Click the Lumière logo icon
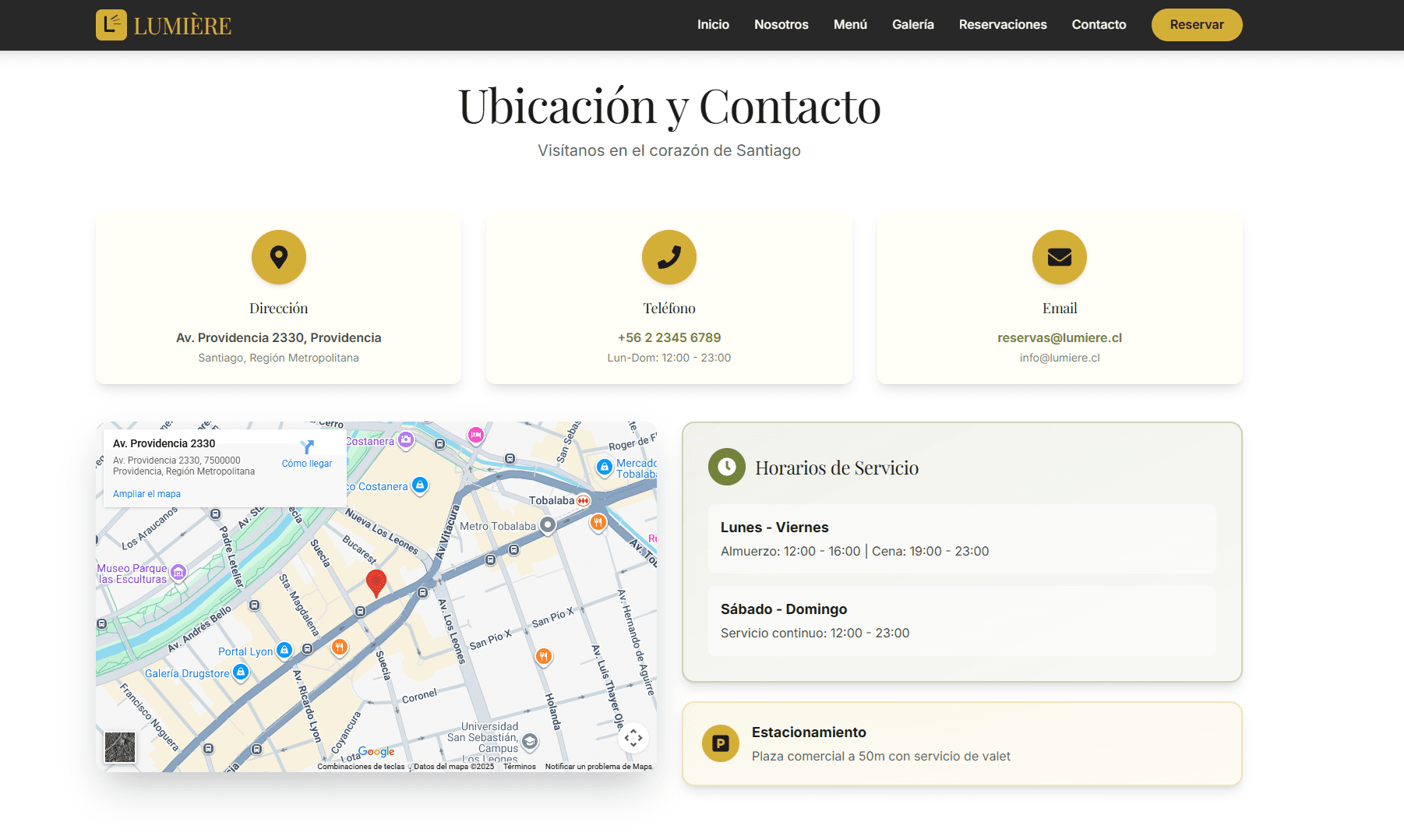This screenshot has height=840, width=1404. tap(111, 25)
